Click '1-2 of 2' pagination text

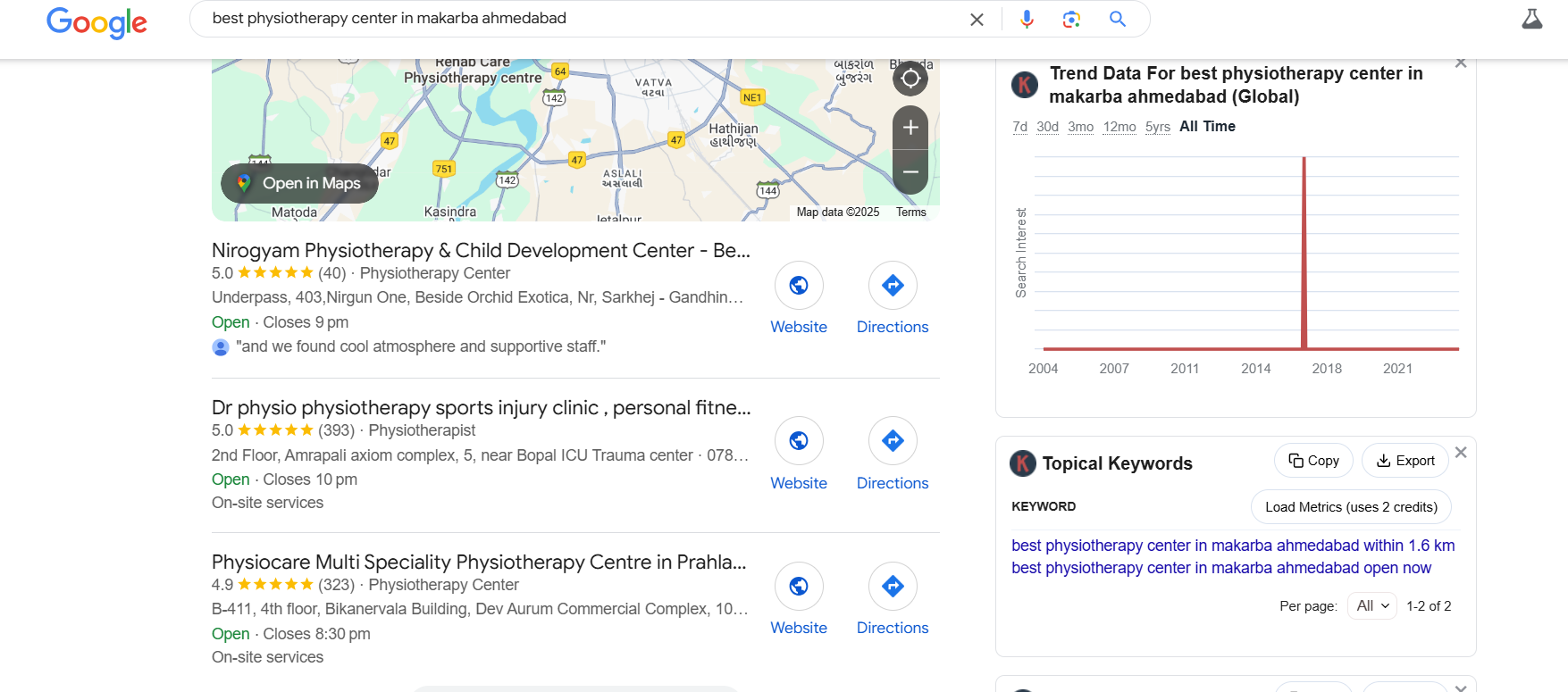pyautogui.click(x=1429, y=606)
